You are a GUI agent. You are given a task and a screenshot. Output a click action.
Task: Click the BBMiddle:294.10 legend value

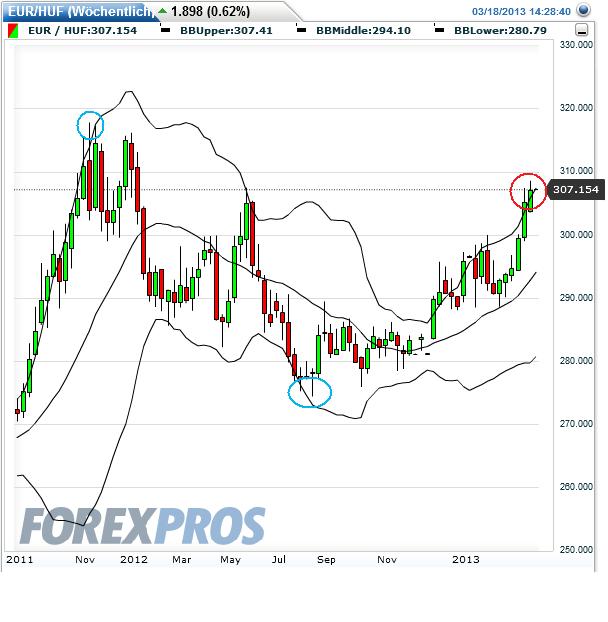[364, 31]
